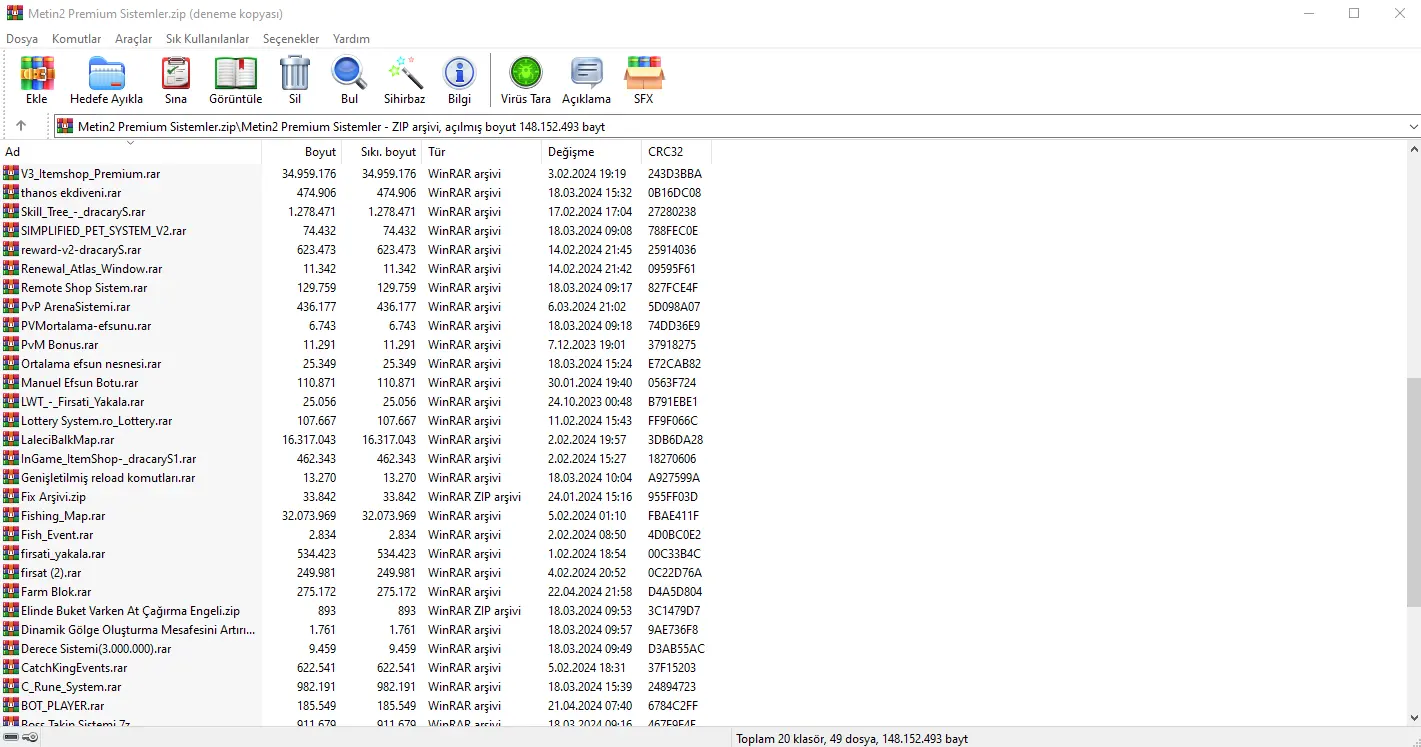Viewport: 1421px width, 747px height.
Task: Go up one folder level arrow
Action: coord(21,126)
